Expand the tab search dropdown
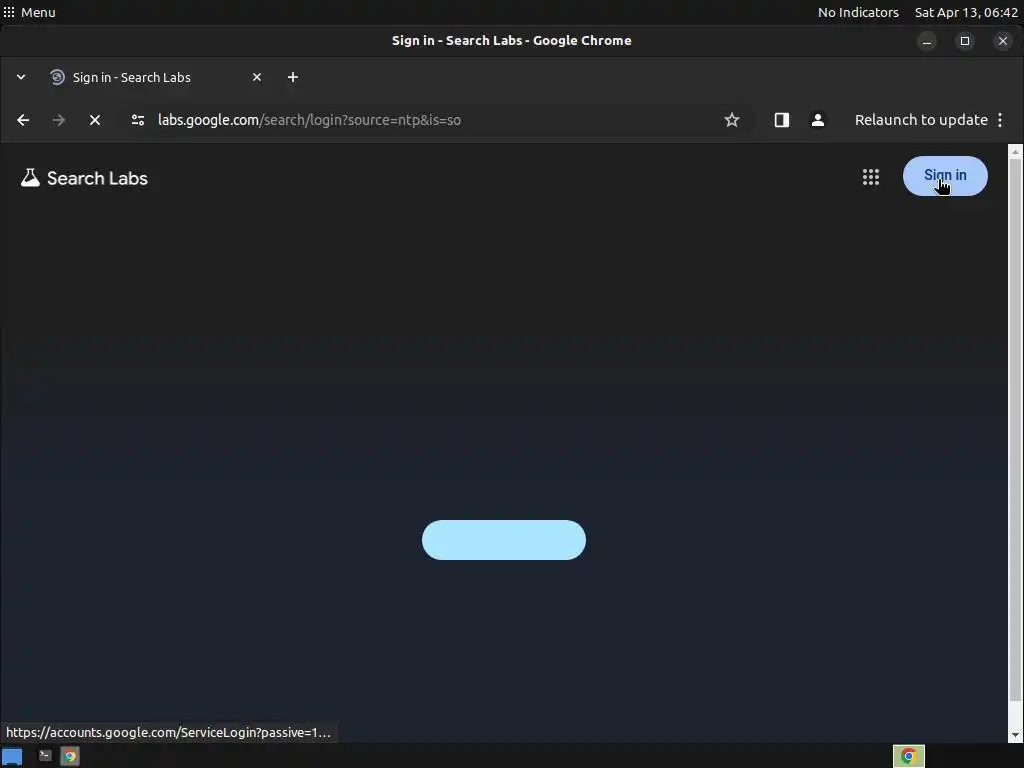Viewport: 1024px width, 768px height. pos(21,77)
